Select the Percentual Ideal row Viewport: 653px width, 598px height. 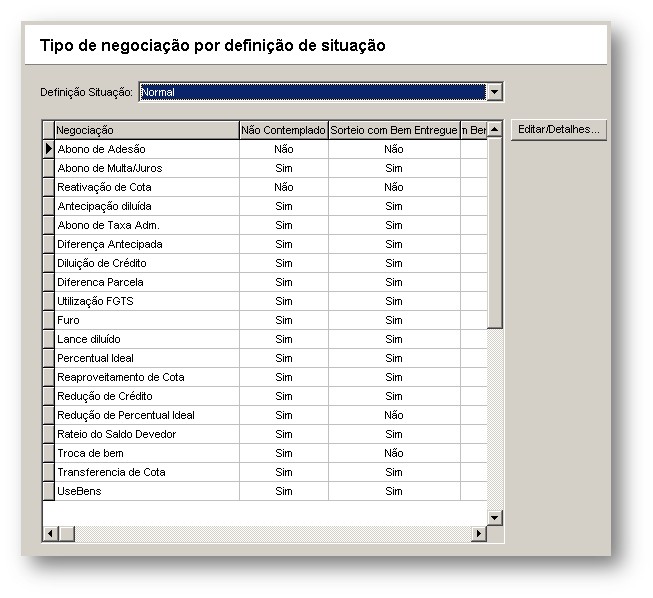[x=265, y=358]
